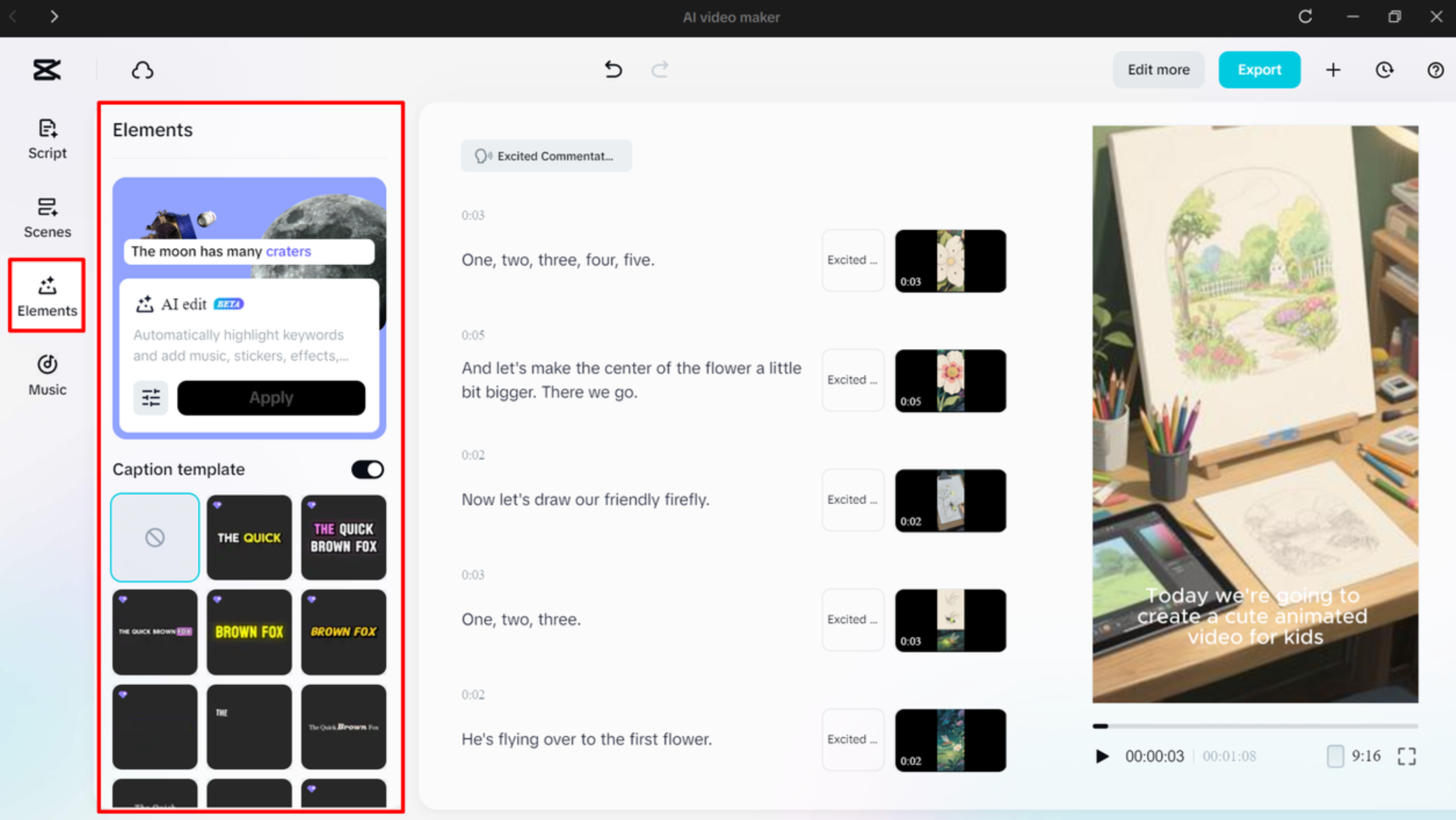Image resolution: width=1456 pixels, height=820 pixels.
Task: Open Excited Commentator voice selector
Action: click(x=546, y=156)
